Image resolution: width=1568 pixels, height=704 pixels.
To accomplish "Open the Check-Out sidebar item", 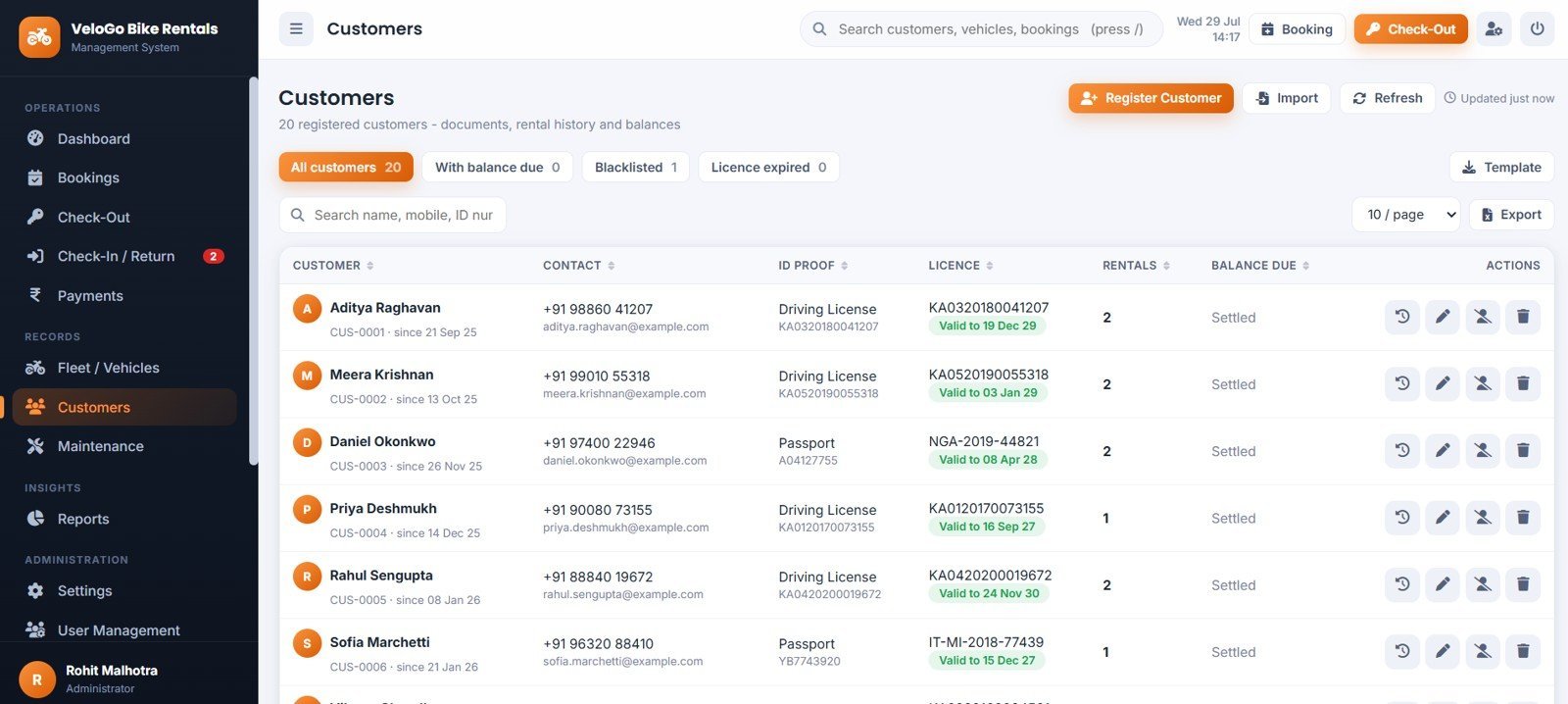I will [124, 217].
